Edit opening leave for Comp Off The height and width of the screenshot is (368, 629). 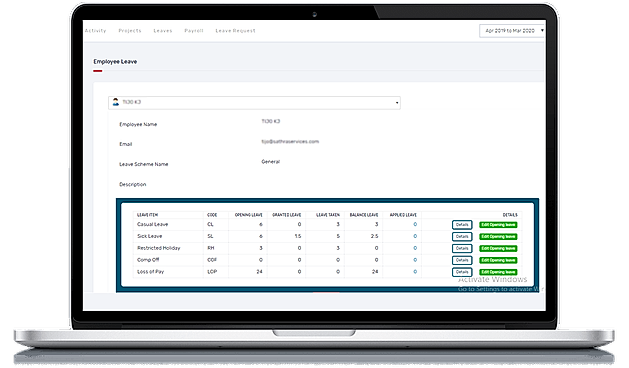click(498, 260)
